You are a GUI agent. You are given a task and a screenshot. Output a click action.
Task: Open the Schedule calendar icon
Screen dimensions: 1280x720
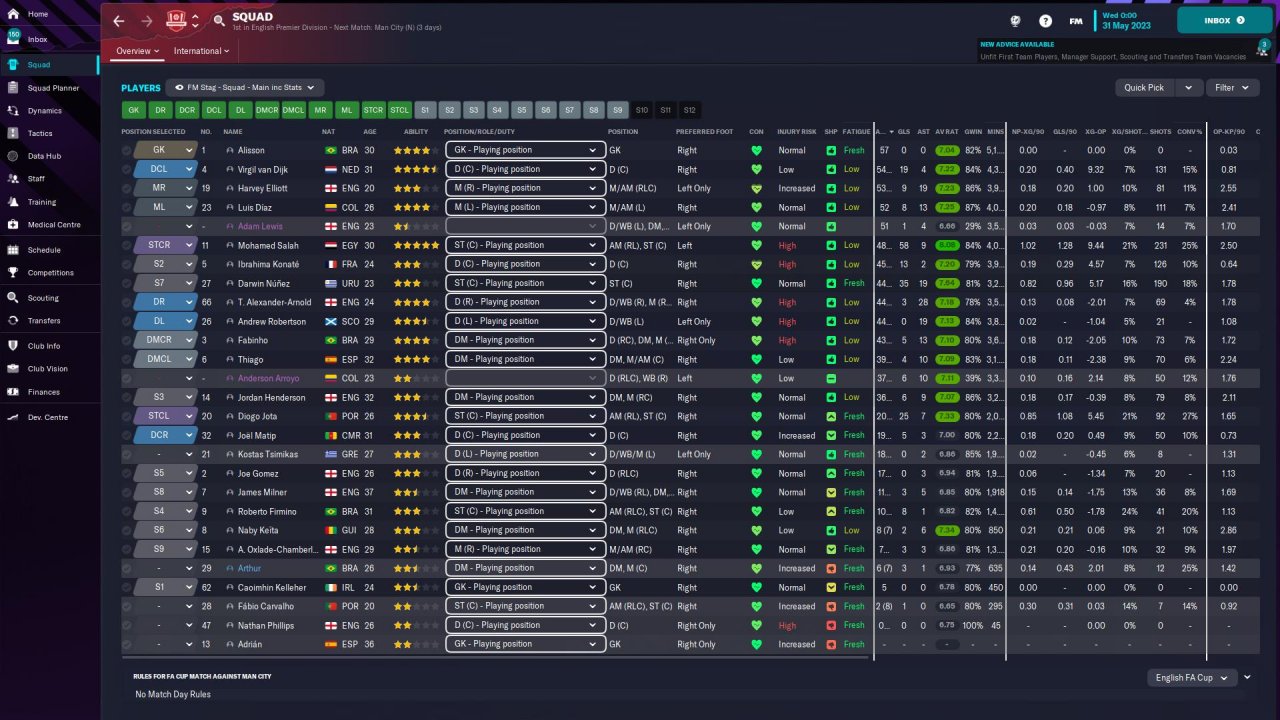click(x=13, y=250)
